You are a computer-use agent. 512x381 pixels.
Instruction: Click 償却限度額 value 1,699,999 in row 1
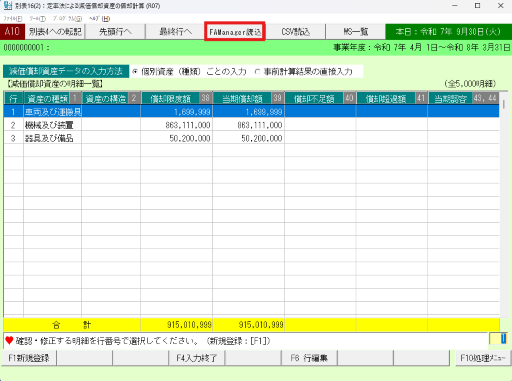pyautogui.click(x=192, y=112)
